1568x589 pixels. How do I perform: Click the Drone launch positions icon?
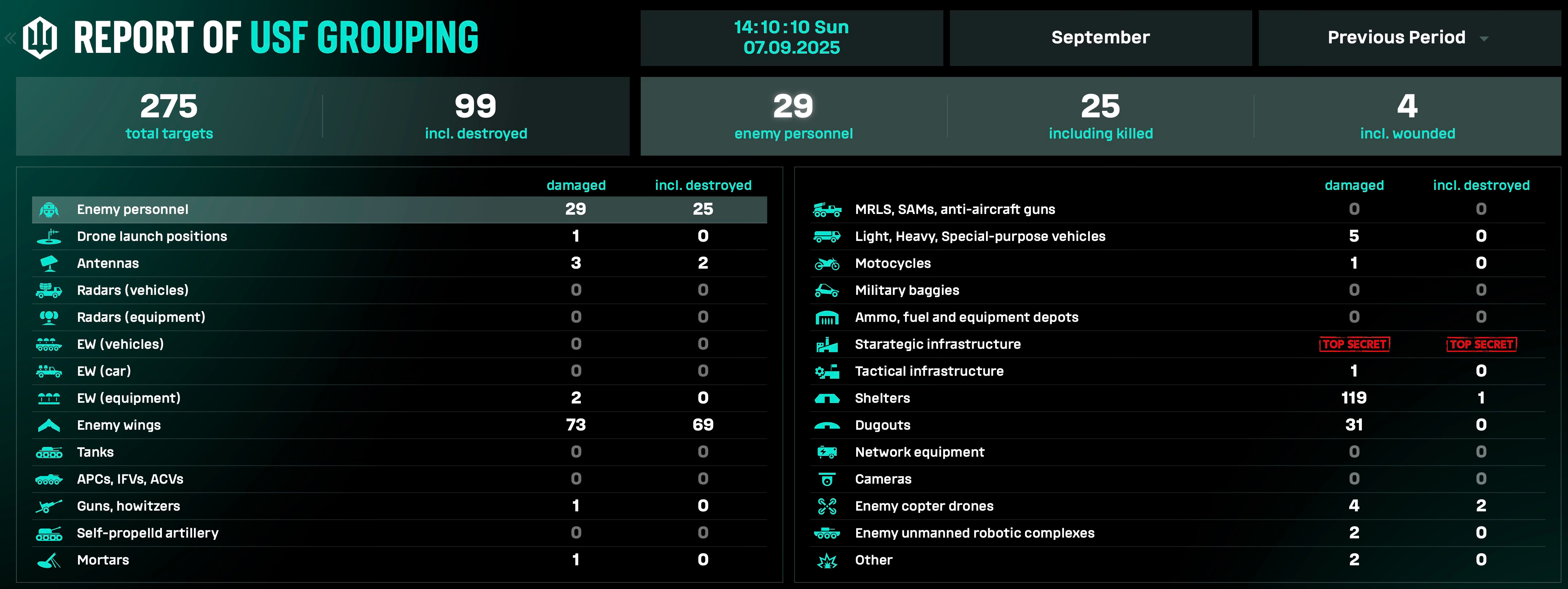[x=49, y=237]
